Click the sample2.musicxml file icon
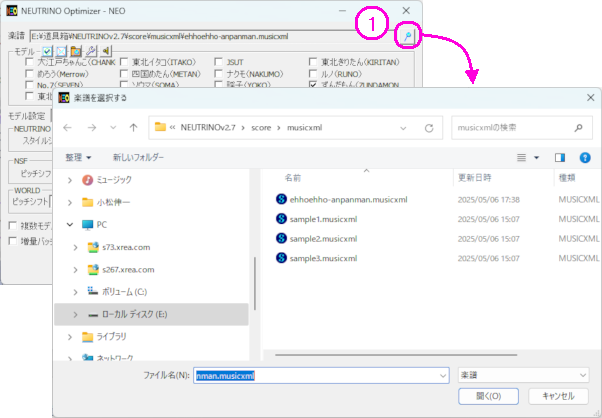The width and height of the screenshot is (602, 418). [281, 238]
